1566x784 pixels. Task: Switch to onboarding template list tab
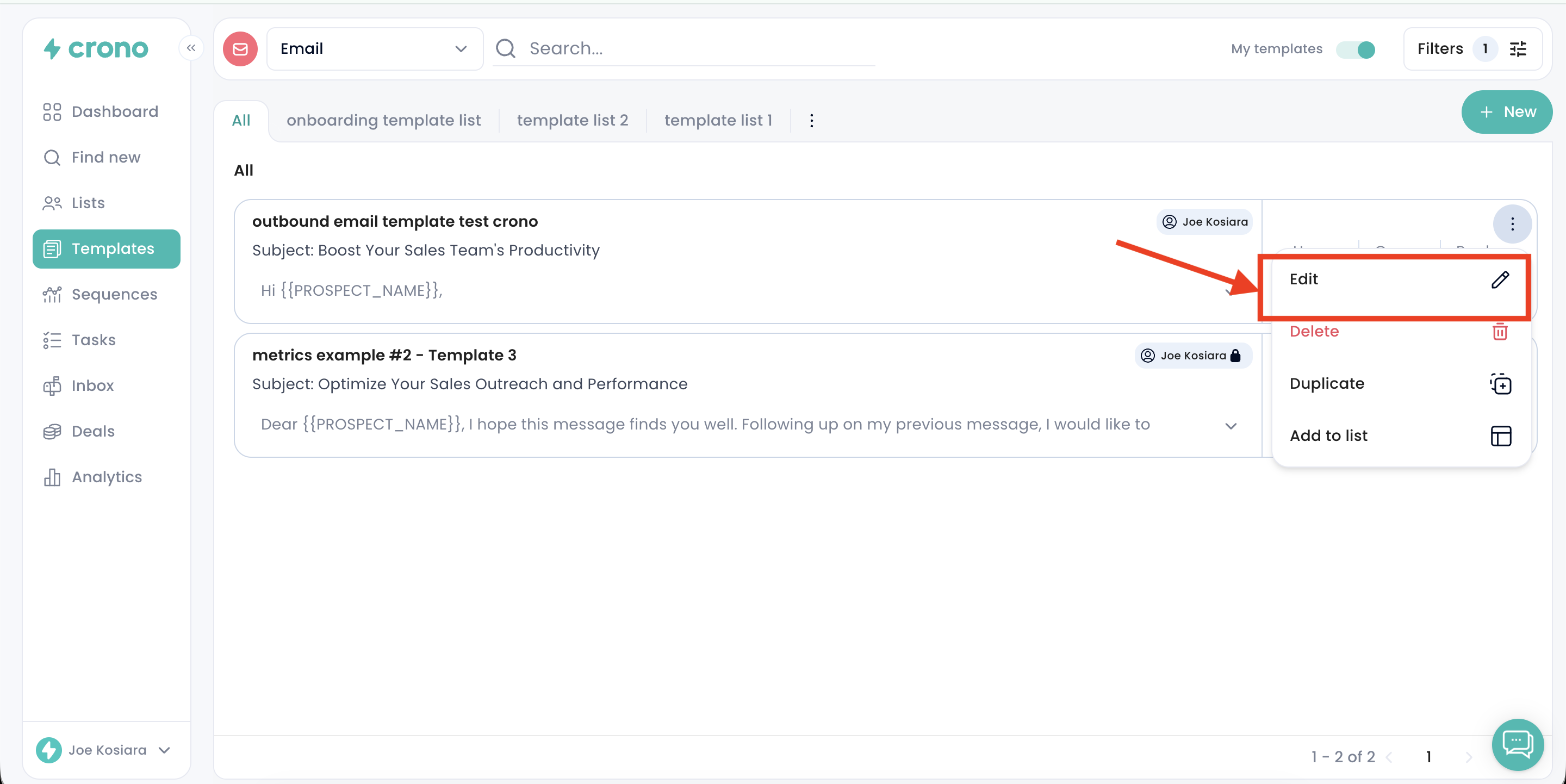[383, 120]
